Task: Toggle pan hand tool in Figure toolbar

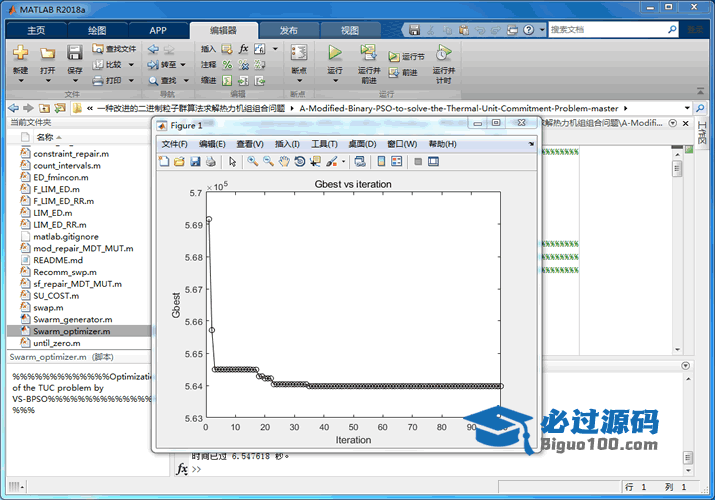Action: [284, 161]
